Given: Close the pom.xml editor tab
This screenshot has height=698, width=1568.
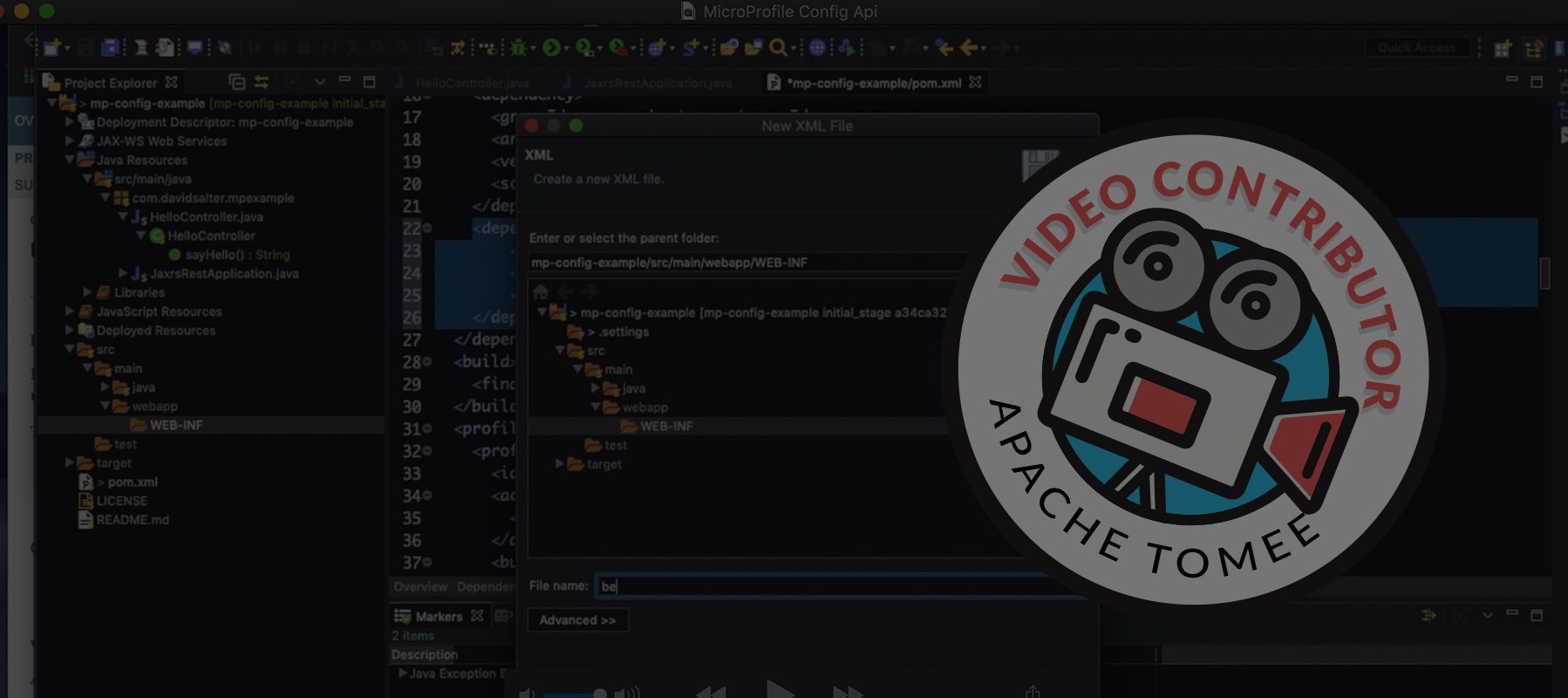Looking at the screenshot, I should (975, 82).
